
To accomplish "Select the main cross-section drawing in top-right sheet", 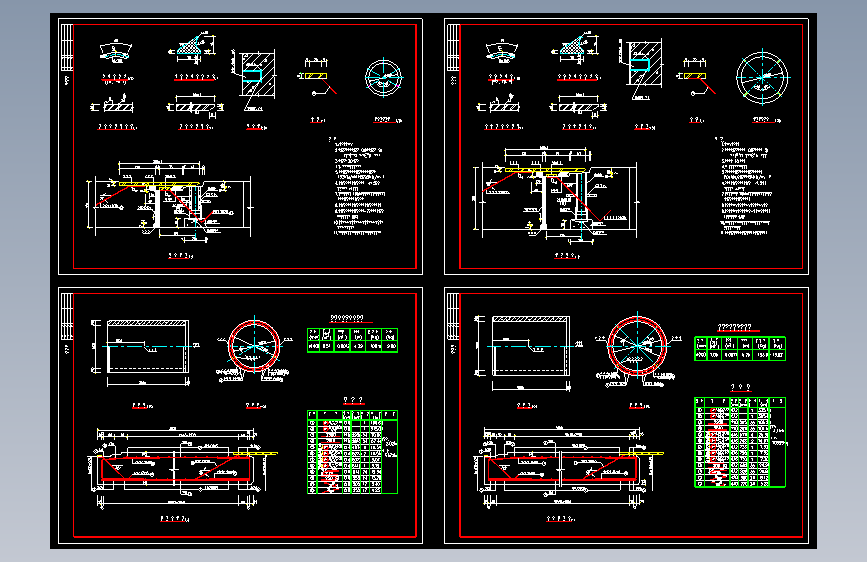I will [x=556, y=195].
